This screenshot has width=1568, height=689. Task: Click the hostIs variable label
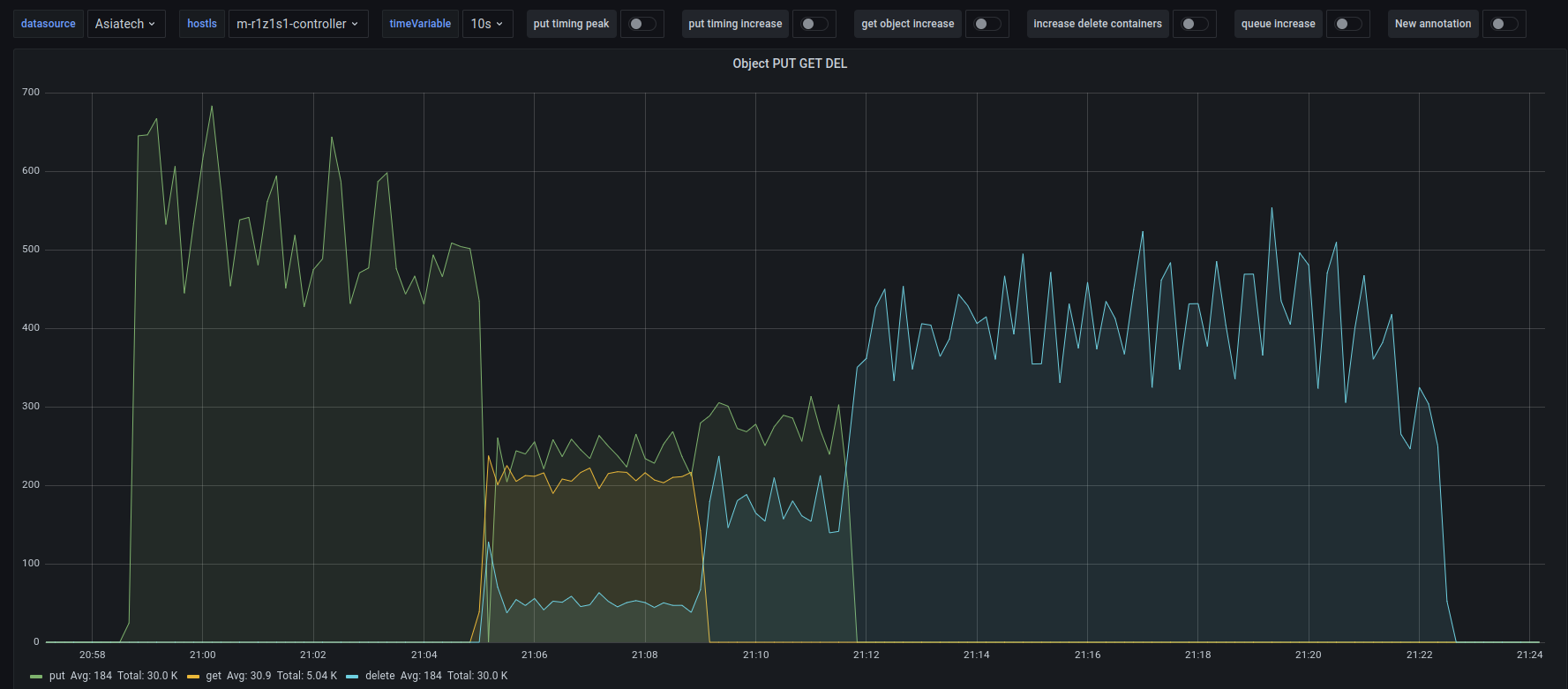pyautogui.click(x=202, y=24)
